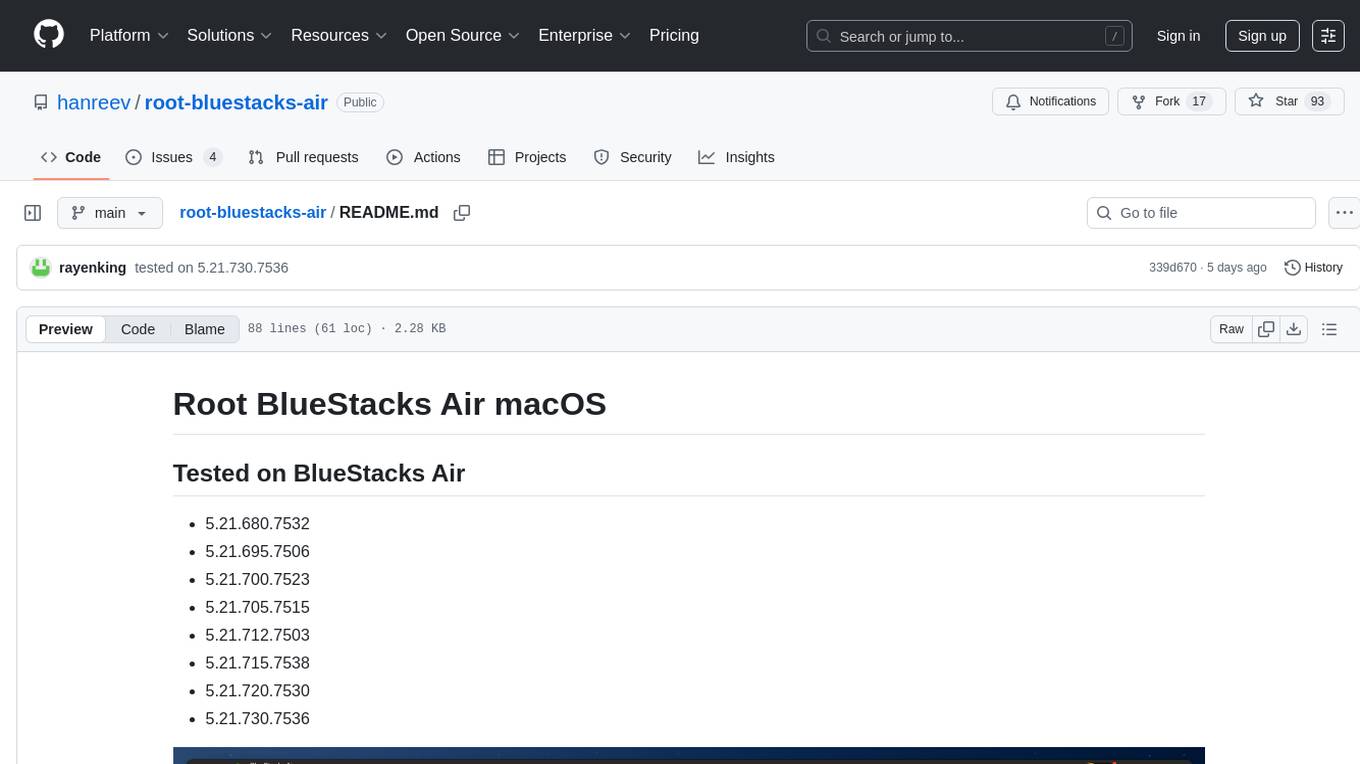The width and height of the screenshot is (1360, 764).
Task: Expand the Open Source menu
Action: click(x=463, y=35)
